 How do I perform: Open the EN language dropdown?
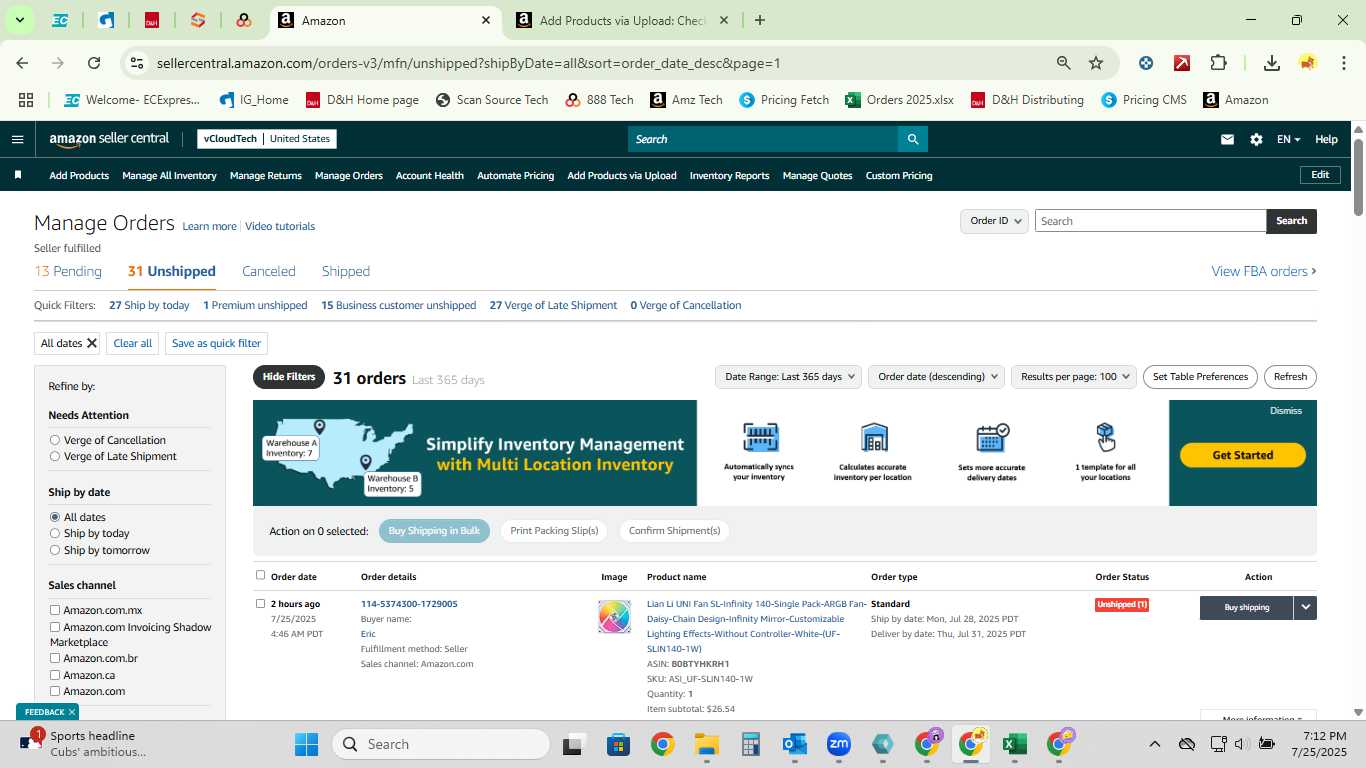pyautogui.click(x=1288, y=140)
